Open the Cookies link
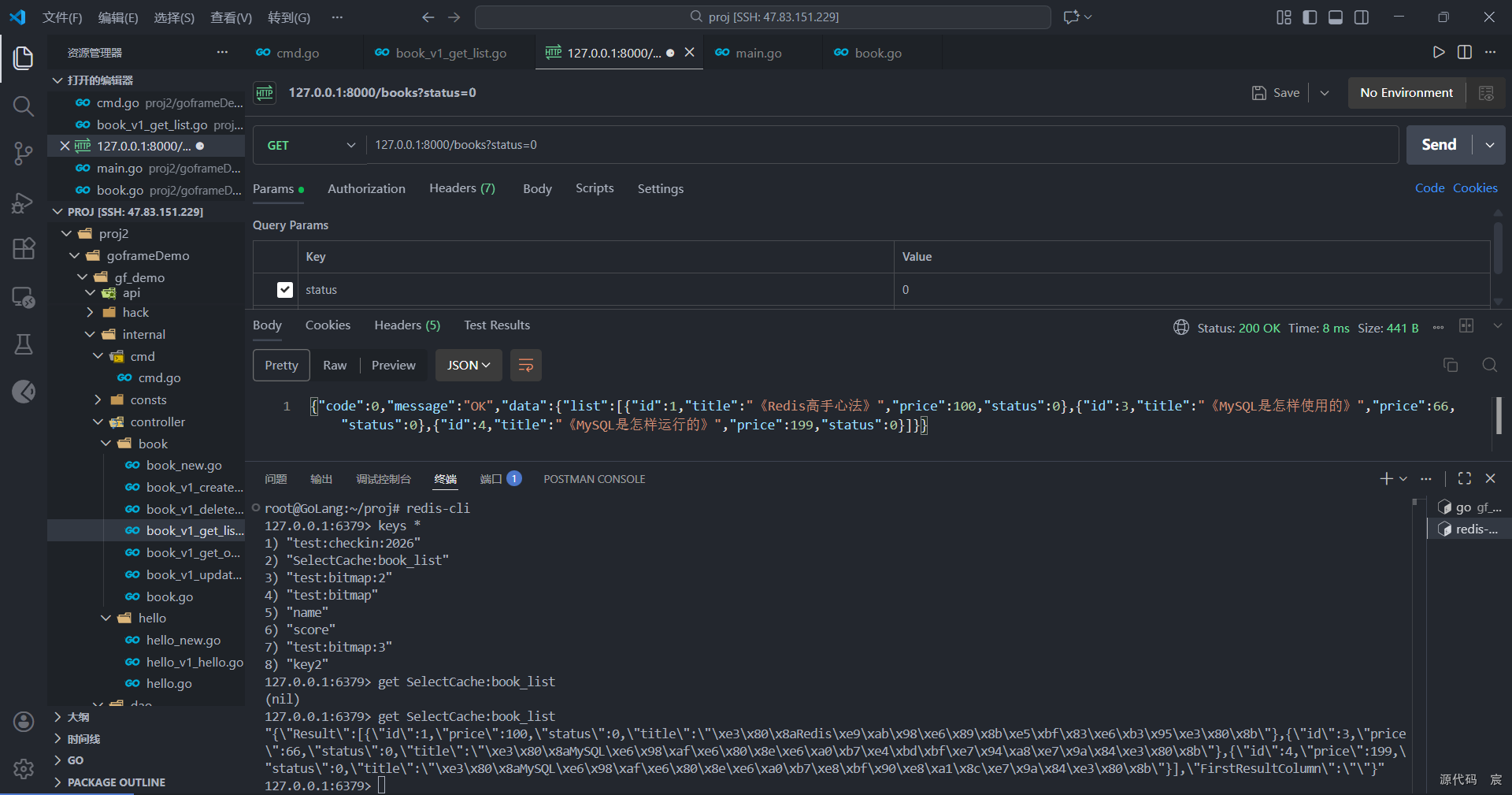1512x795 pixels. [1475, 188]
